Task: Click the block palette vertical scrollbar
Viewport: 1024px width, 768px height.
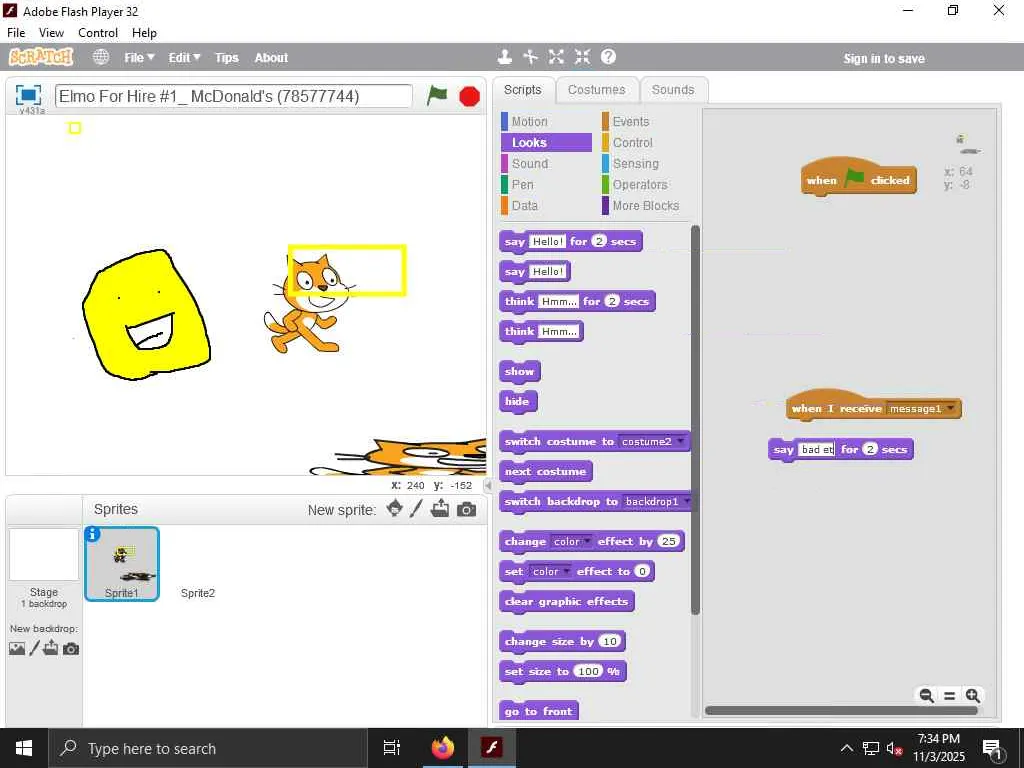Action: (x=695, y=419)
